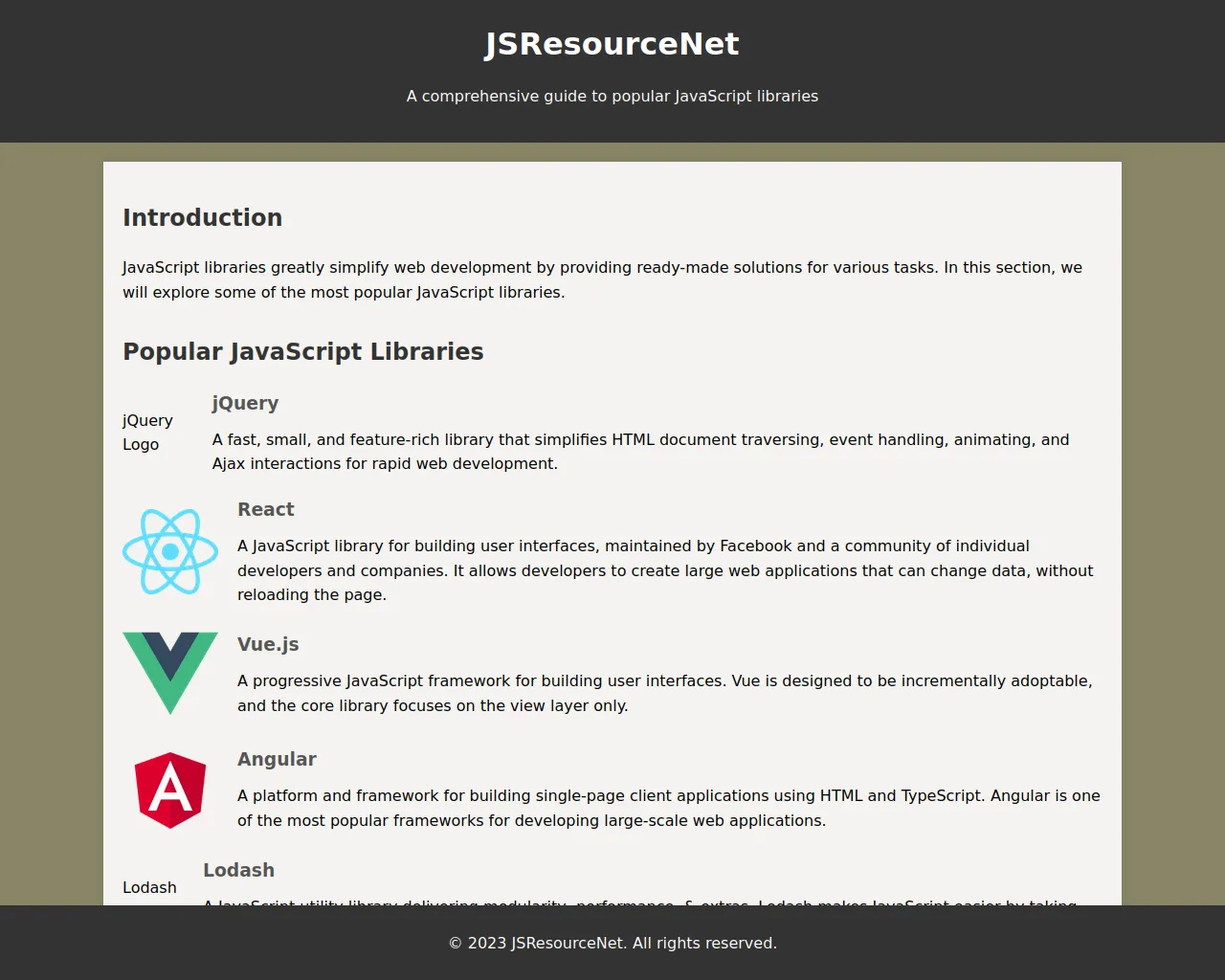This screenshot has height=980, width=1225.
Task: Select the jQuery library heading
Action: tap(245, 403)
